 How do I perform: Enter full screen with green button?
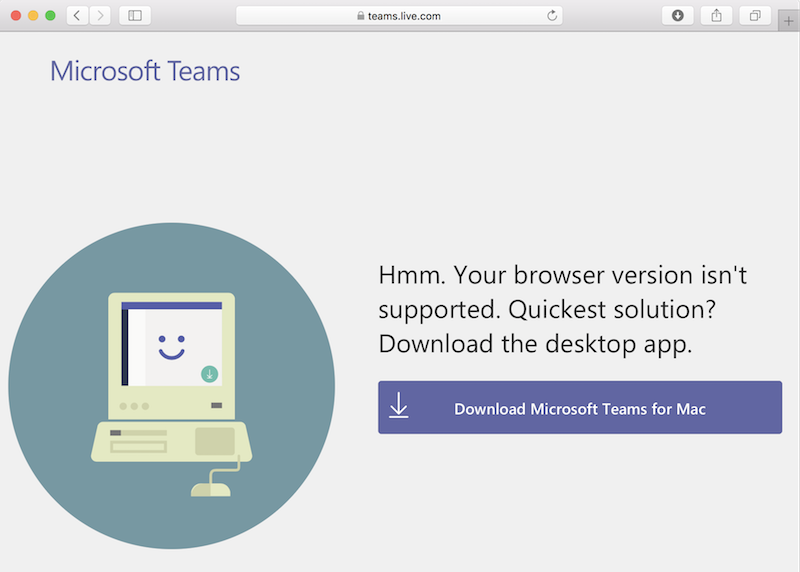[x=51, y=16]
